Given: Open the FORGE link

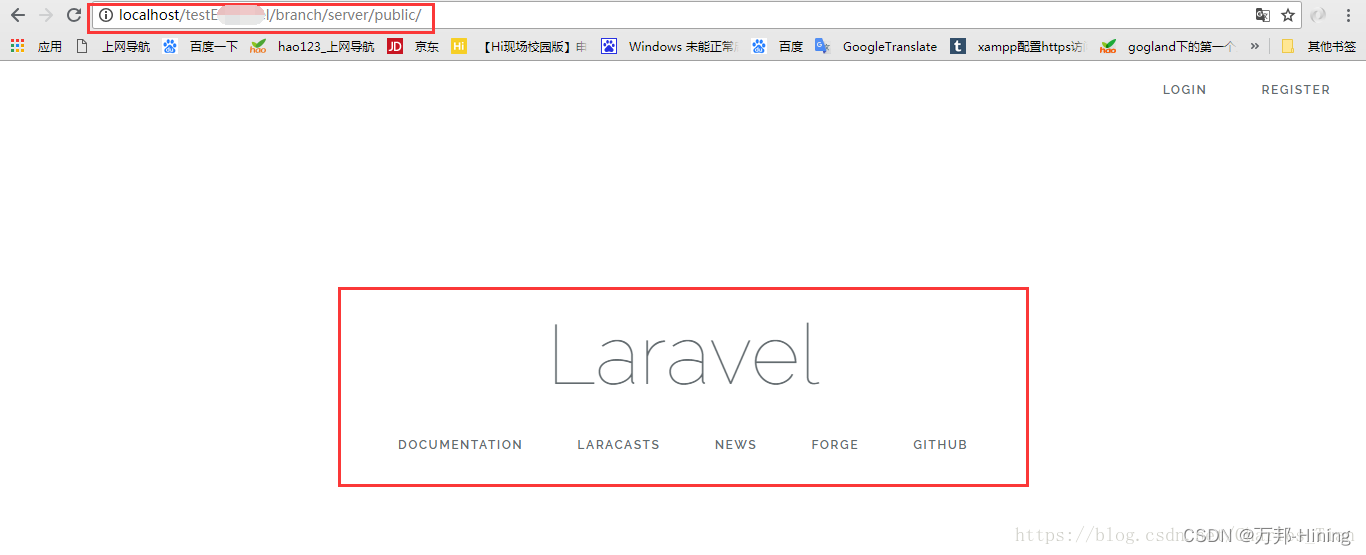Looking at the screenshot, I should pyautogui.click(x=834, y=445).
